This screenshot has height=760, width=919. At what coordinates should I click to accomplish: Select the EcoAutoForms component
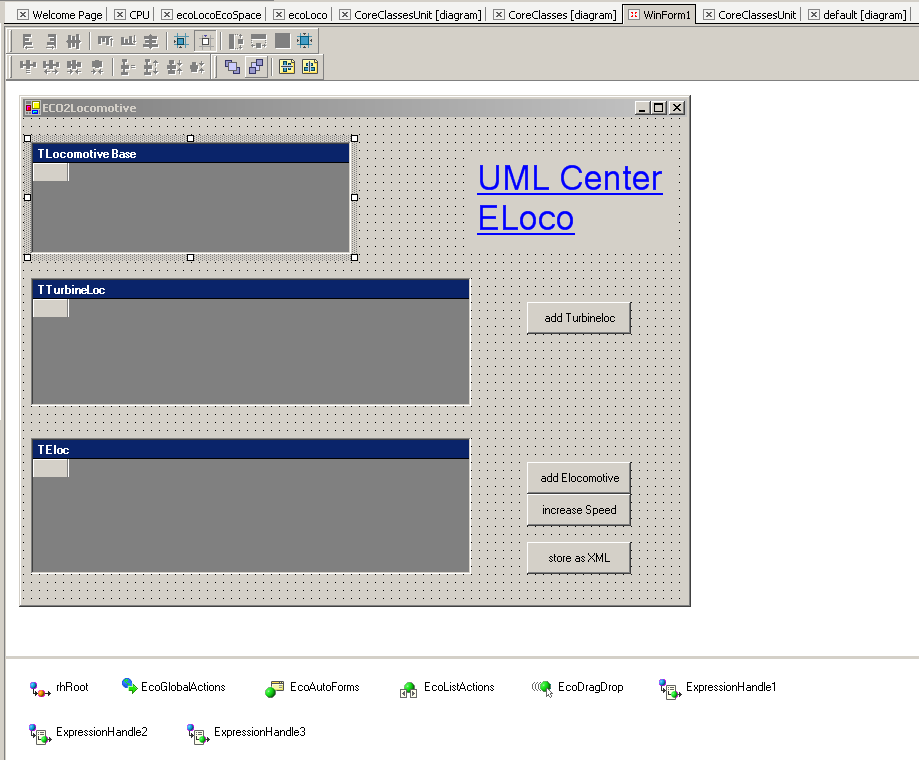coord(275,688)
